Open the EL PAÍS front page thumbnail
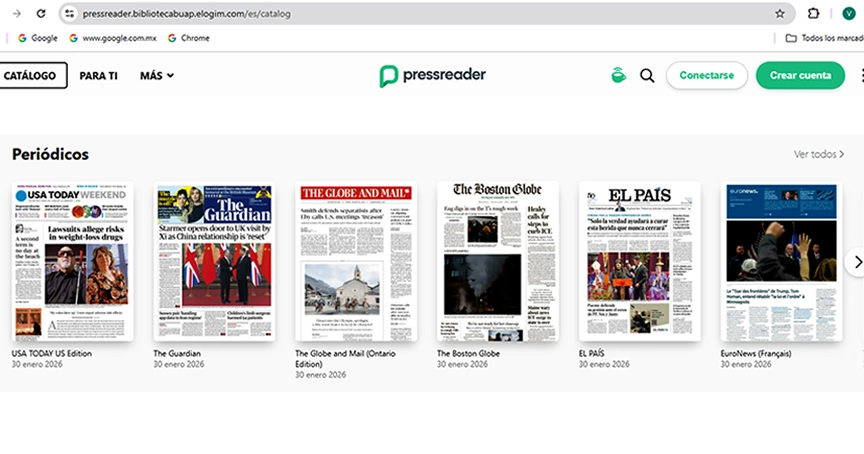864x454 pixels. click(x=640, y=263)
